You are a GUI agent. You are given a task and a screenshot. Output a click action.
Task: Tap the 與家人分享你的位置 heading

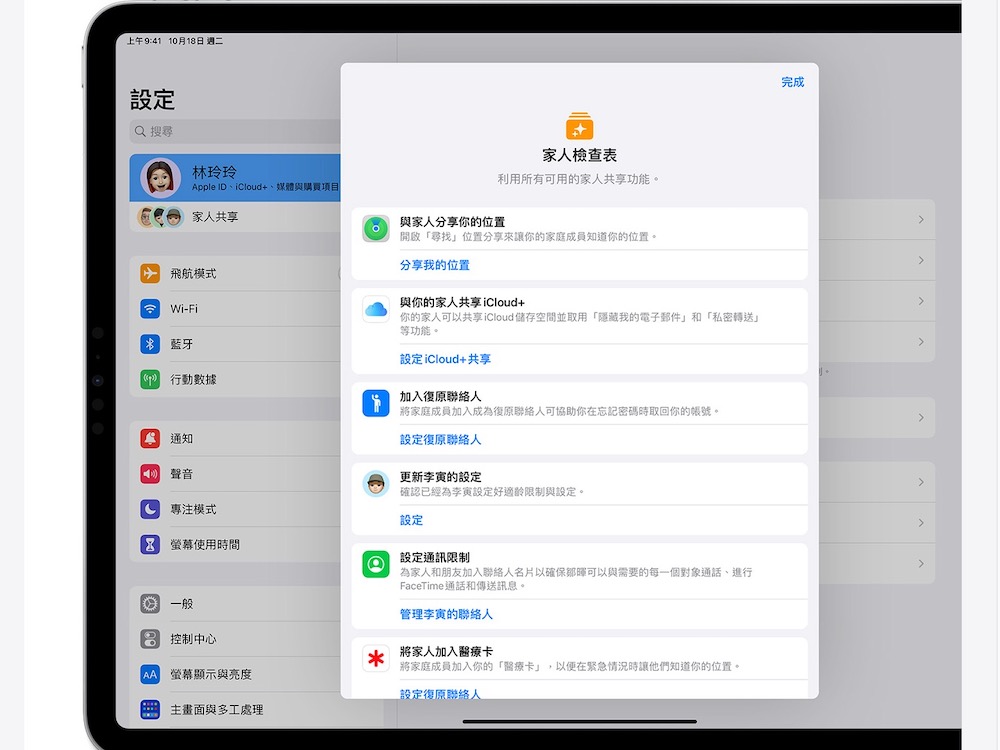pos(452,222)
